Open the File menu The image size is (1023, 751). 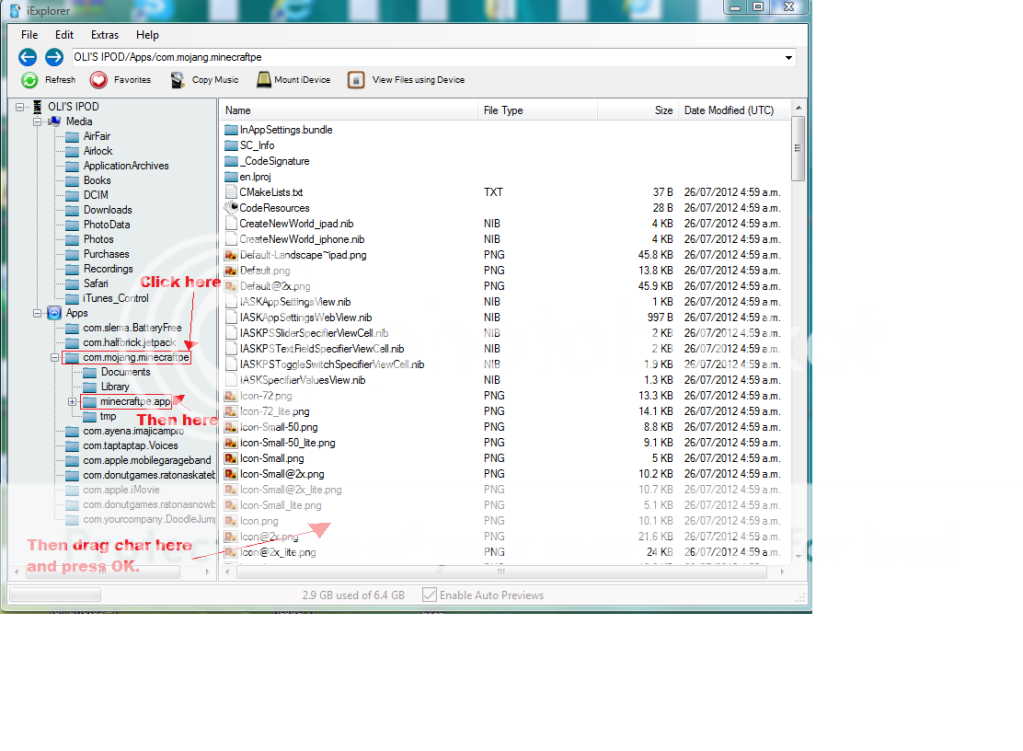pos(29,35)
